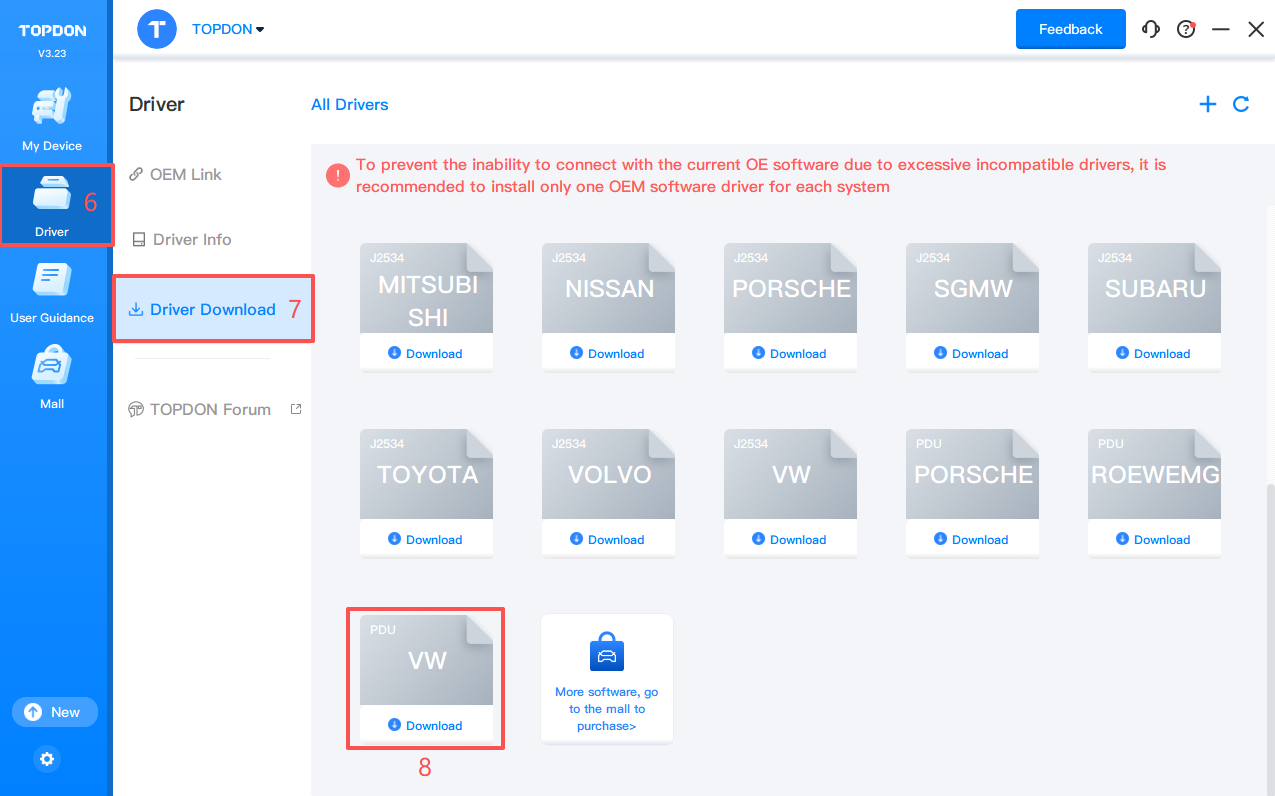The height and width of the screenshot is (796, 1275).
Task: Select Driver Download menu item
Action: coord(212,310)
